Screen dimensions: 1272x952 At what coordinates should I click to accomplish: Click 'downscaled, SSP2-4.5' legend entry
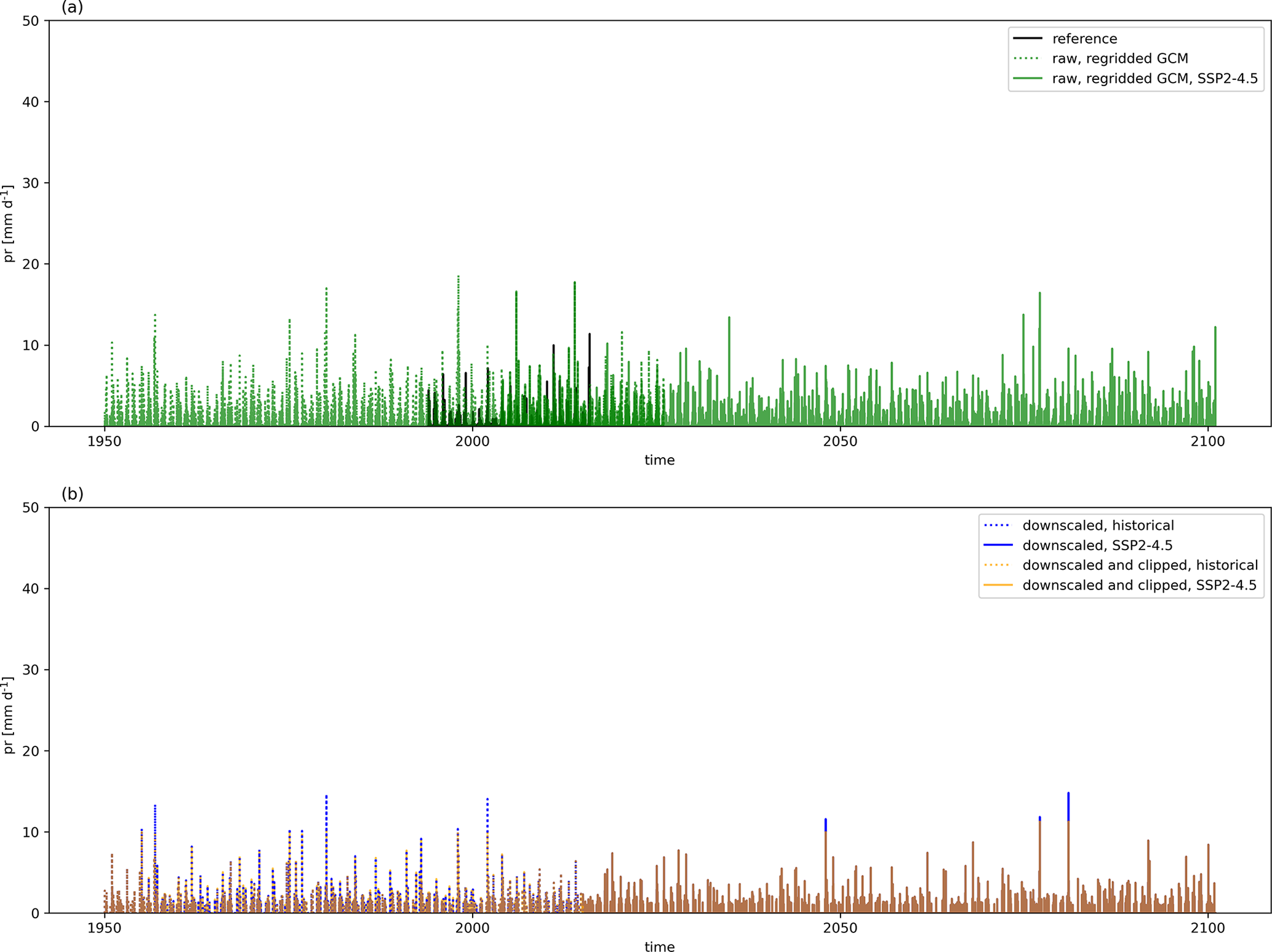point(1097,545)
